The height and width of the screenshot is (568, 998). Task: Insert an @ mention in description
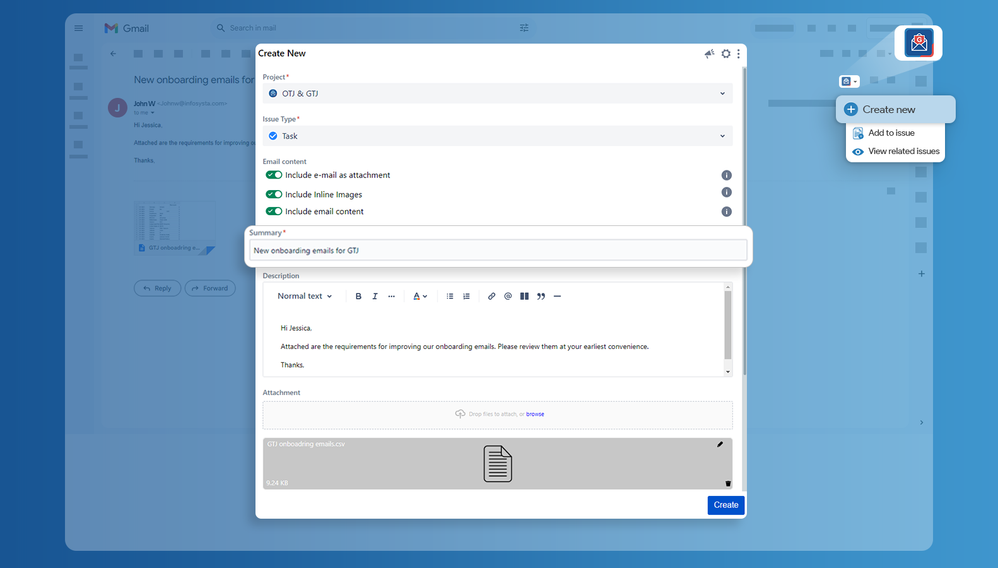[x=508, y=296]
